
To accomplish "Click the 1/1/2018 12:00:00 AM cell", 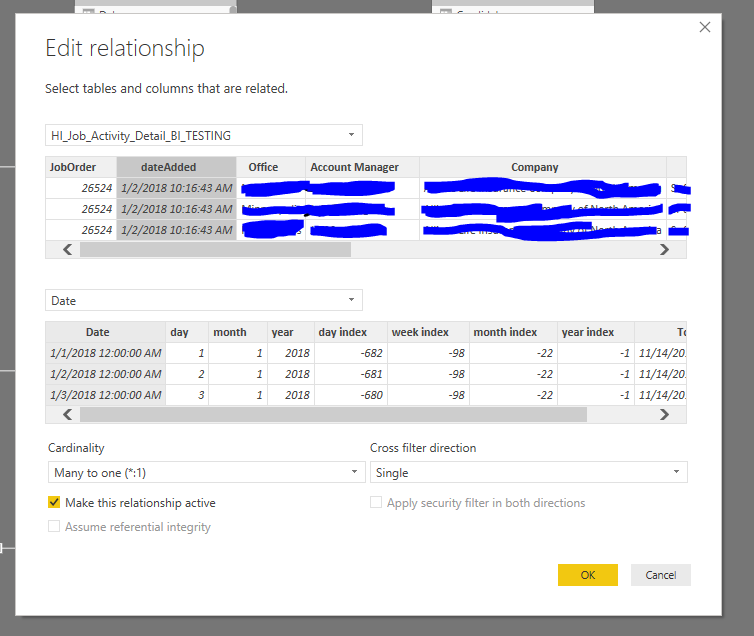I will click(106, 353).
